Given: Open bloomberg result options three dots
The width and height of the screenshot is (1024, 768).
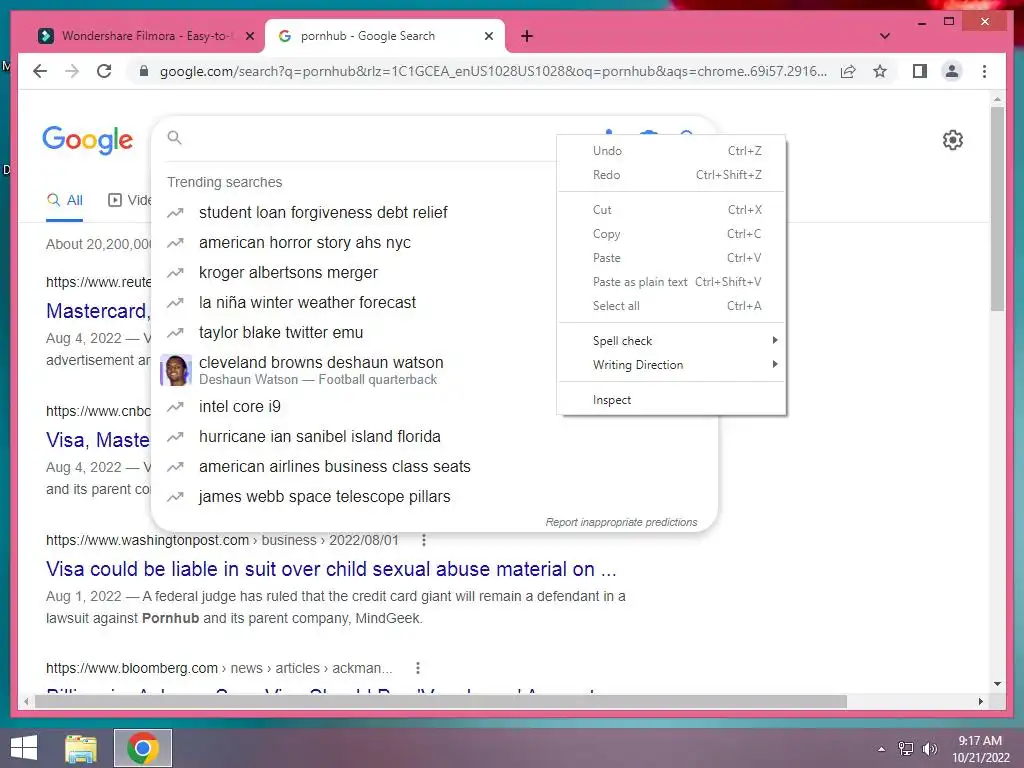Looking at the screenshot, I should tap(418, 668).
